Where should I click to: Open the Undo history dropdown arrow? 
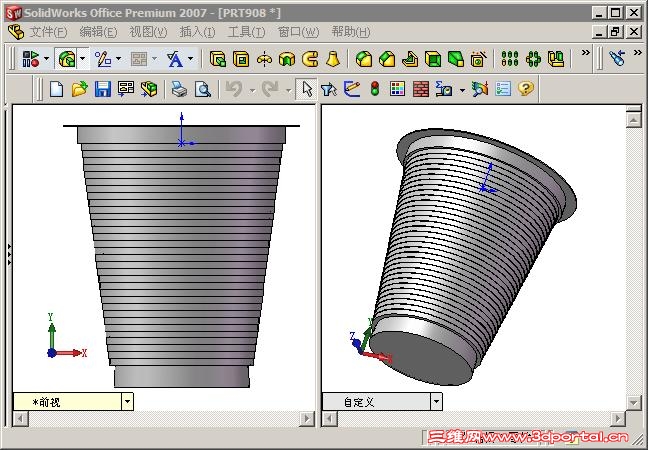pos(252,90)
